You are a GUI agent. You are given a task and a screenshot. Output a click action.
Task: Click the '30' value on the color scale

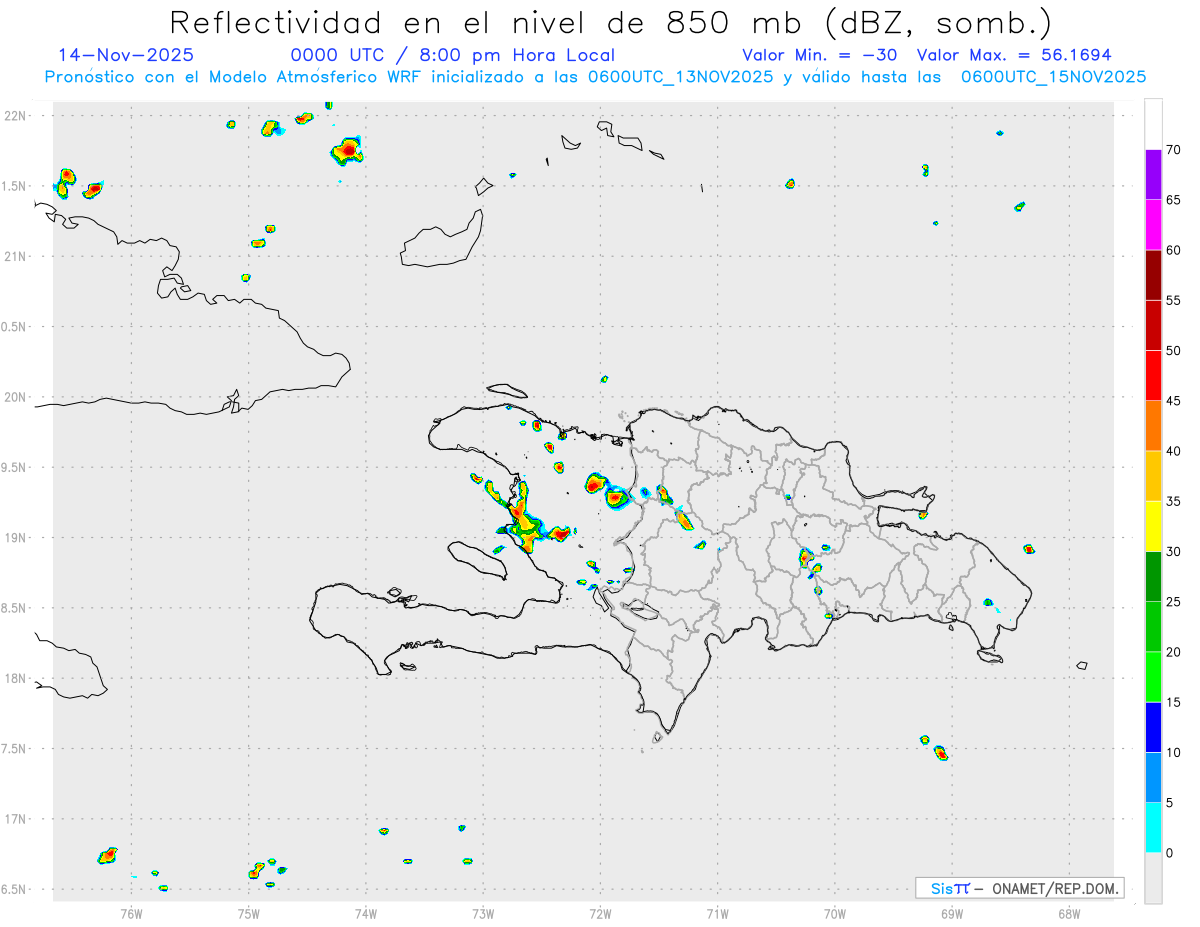pos(1173,551)
